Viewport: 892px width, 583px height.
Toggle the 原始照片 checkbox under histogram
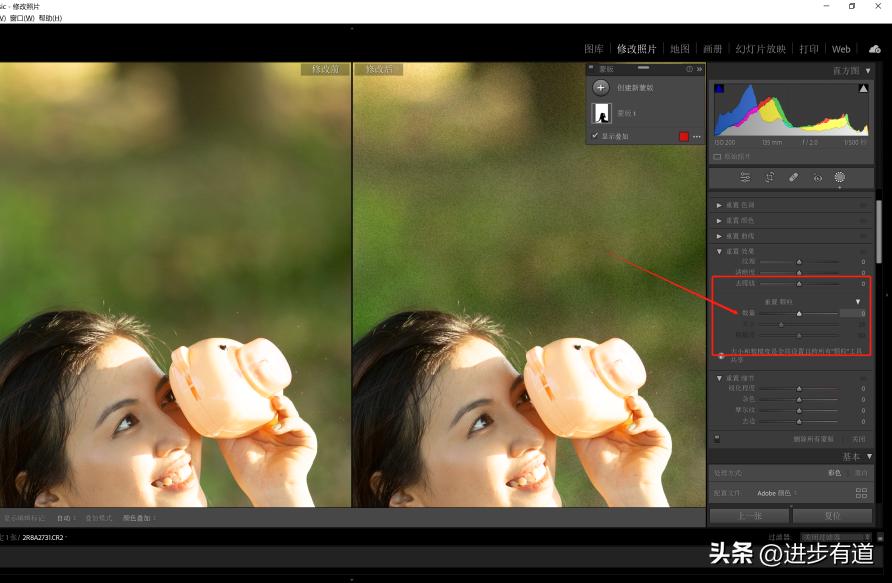click(717, 156)
